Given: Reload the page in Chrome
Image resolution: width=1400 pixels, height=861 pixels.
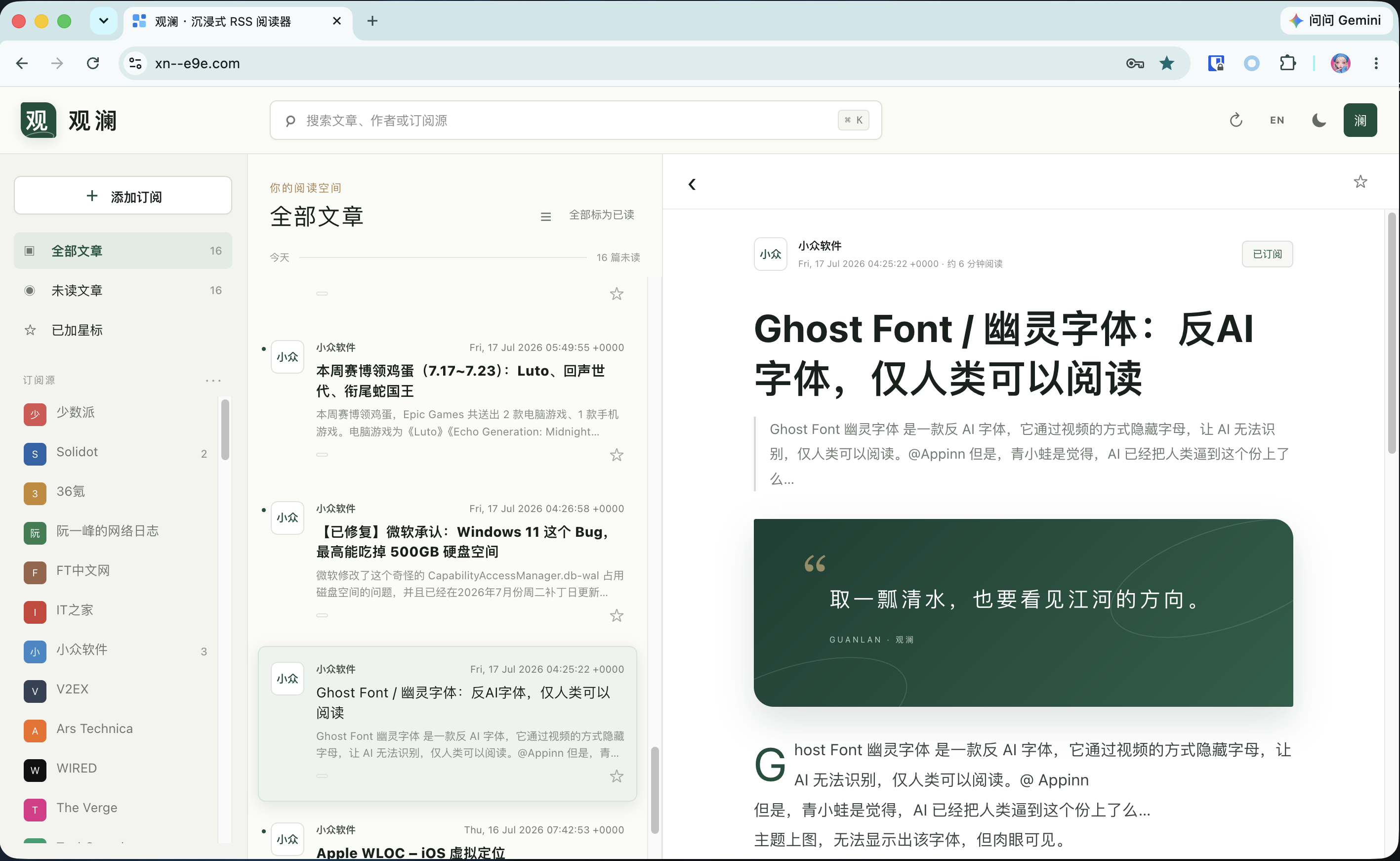Looking at the screenshot, I should tap(93, 63).
